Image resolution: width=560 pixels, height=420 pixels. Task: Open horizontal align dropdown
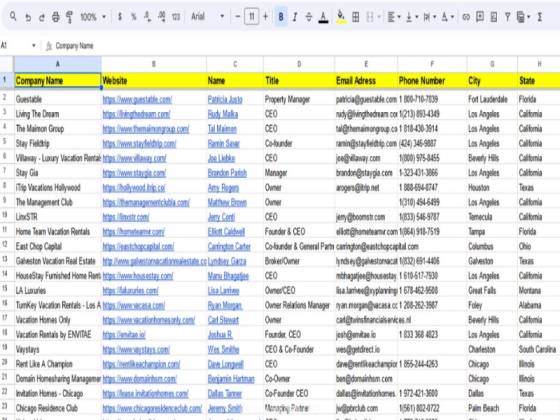(x=394, y=17)
